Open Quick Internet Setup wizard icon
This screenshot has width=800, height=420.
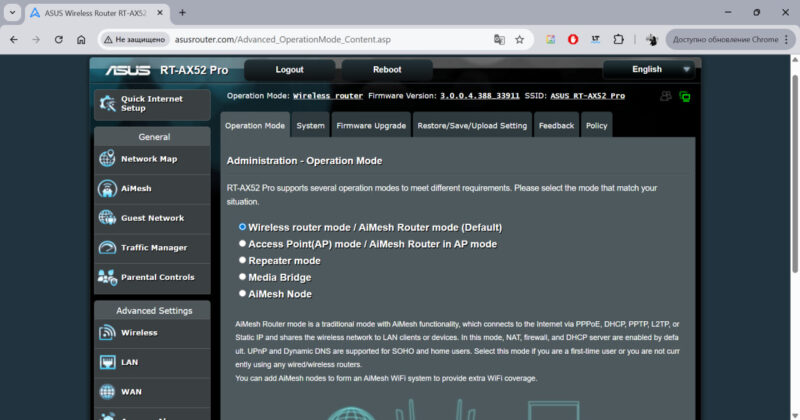pyautogui.click(x=107, y=104)
